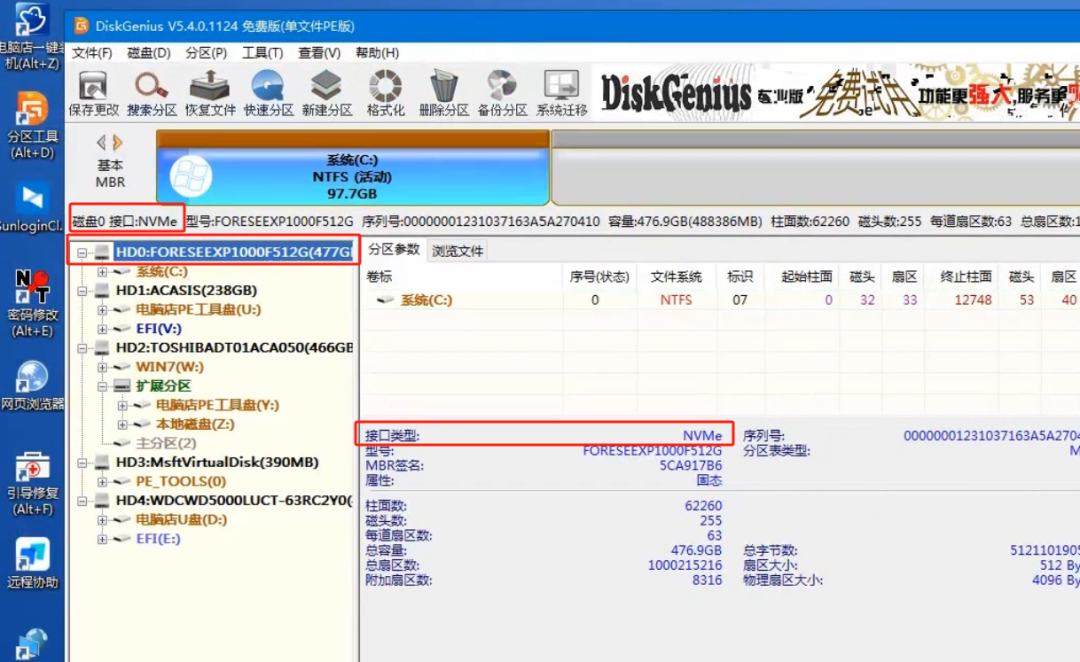Select HD1:ACASIS(238GB) in disk tree
The width and height of the screenshot is (1080, 662).
pos(186,290)
